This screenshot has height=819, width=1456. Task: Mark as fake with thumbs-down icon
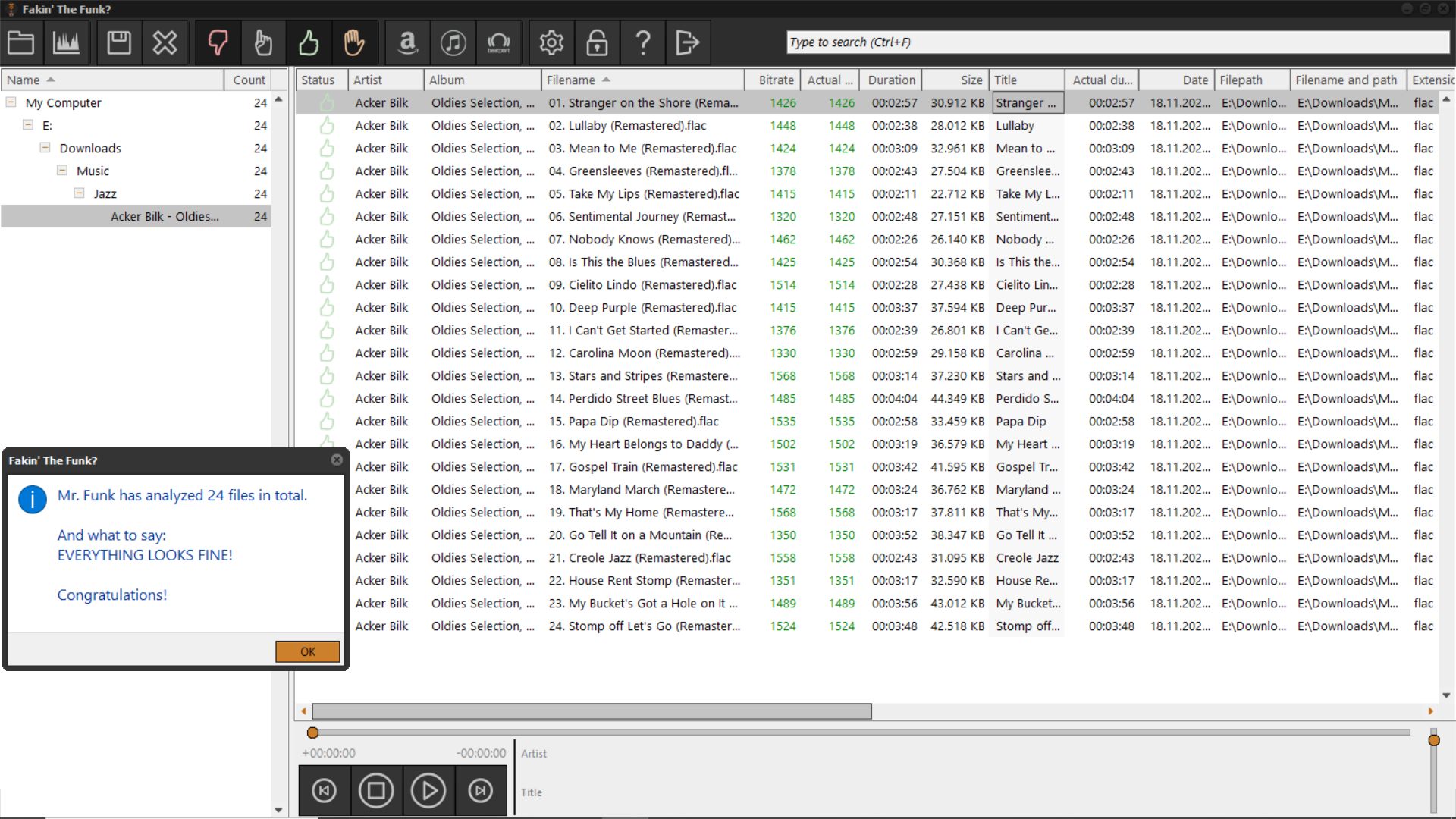(218, 42)
